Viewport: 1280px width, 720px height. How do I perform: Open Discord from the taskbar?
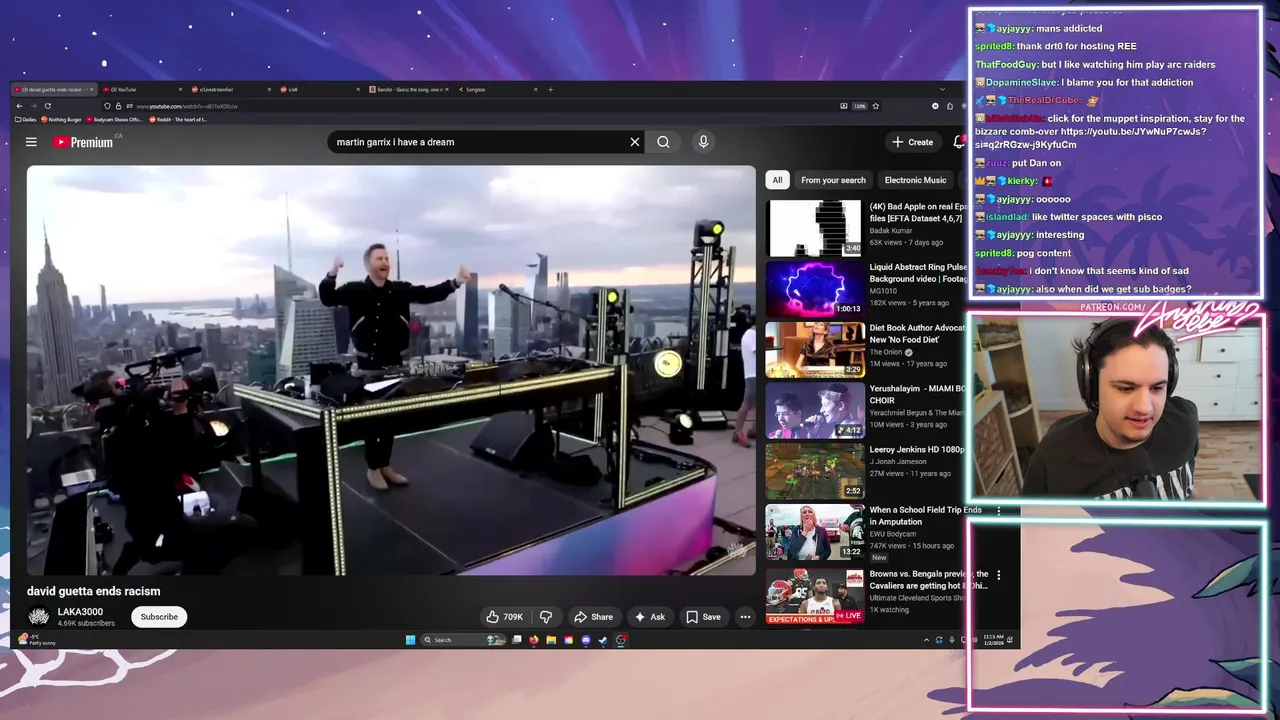[586, 640]
